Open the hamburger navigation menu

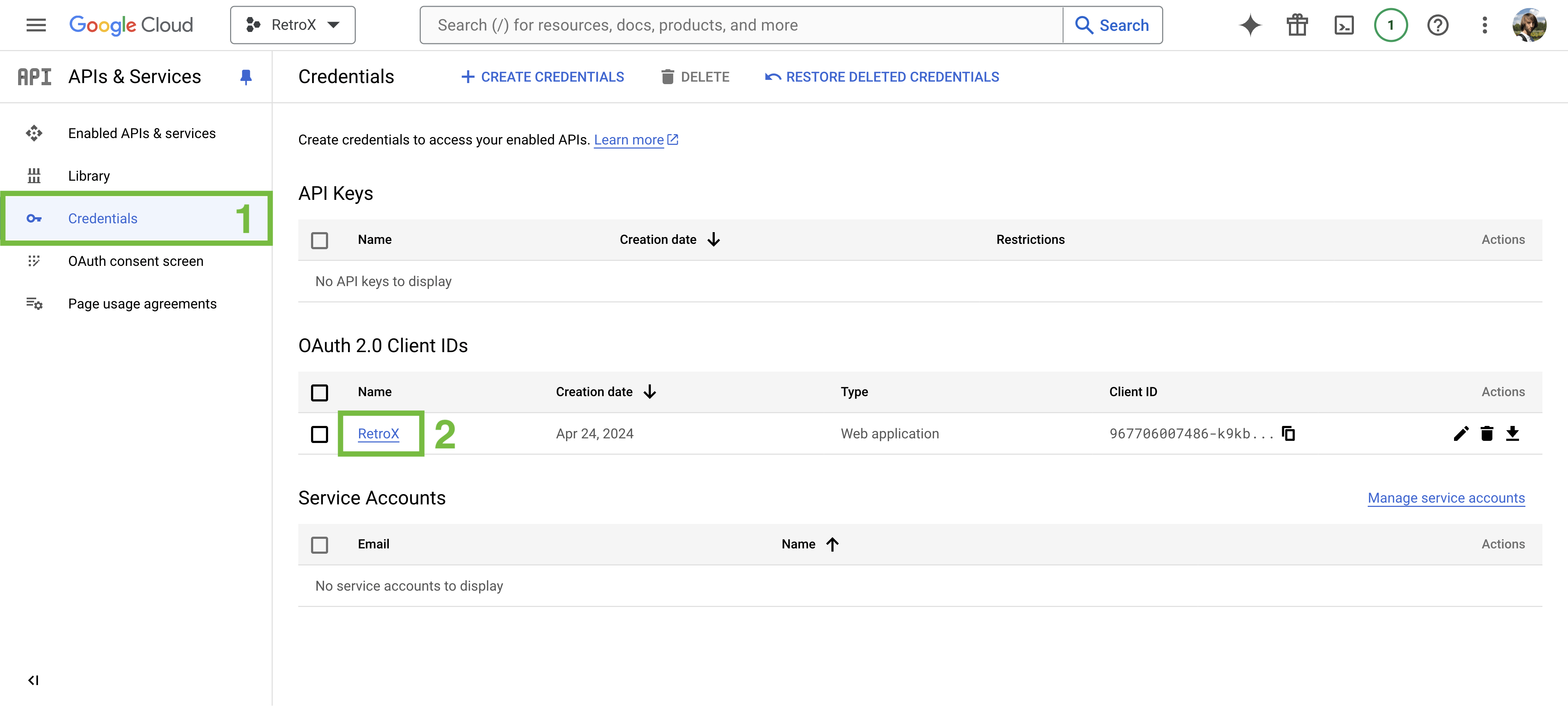pyautogui.click(x=36, y=25)
